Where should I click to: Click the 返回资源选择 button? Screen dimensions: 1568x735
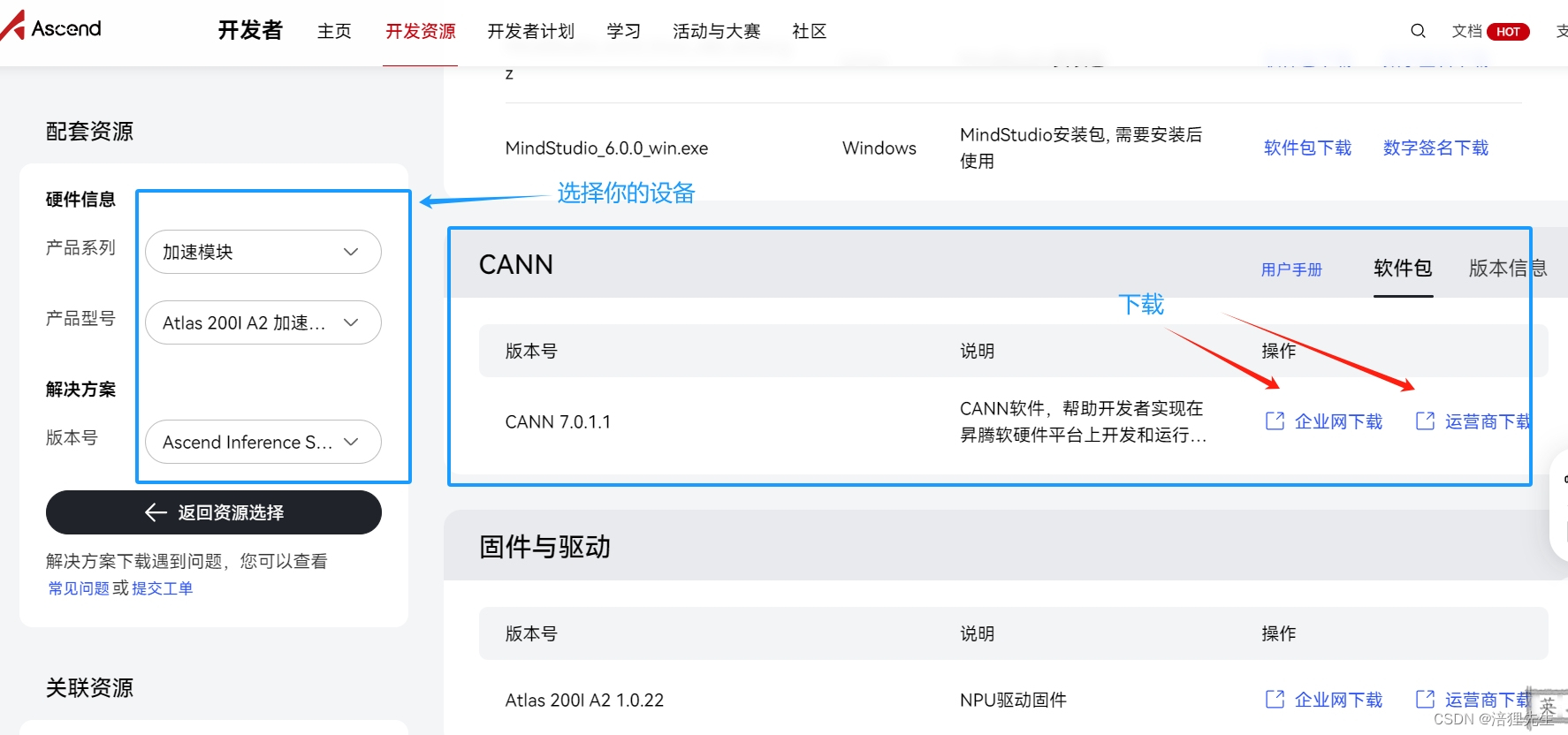[214, 512]
